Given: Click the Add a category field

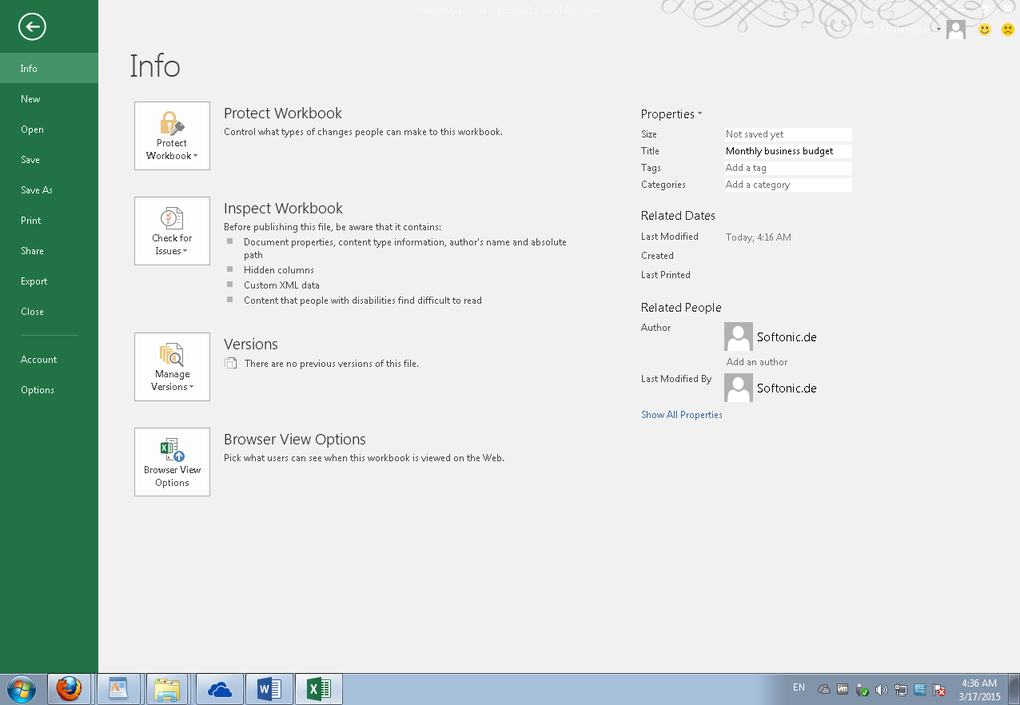Looking at the screenshot, I should click(788, 185).
